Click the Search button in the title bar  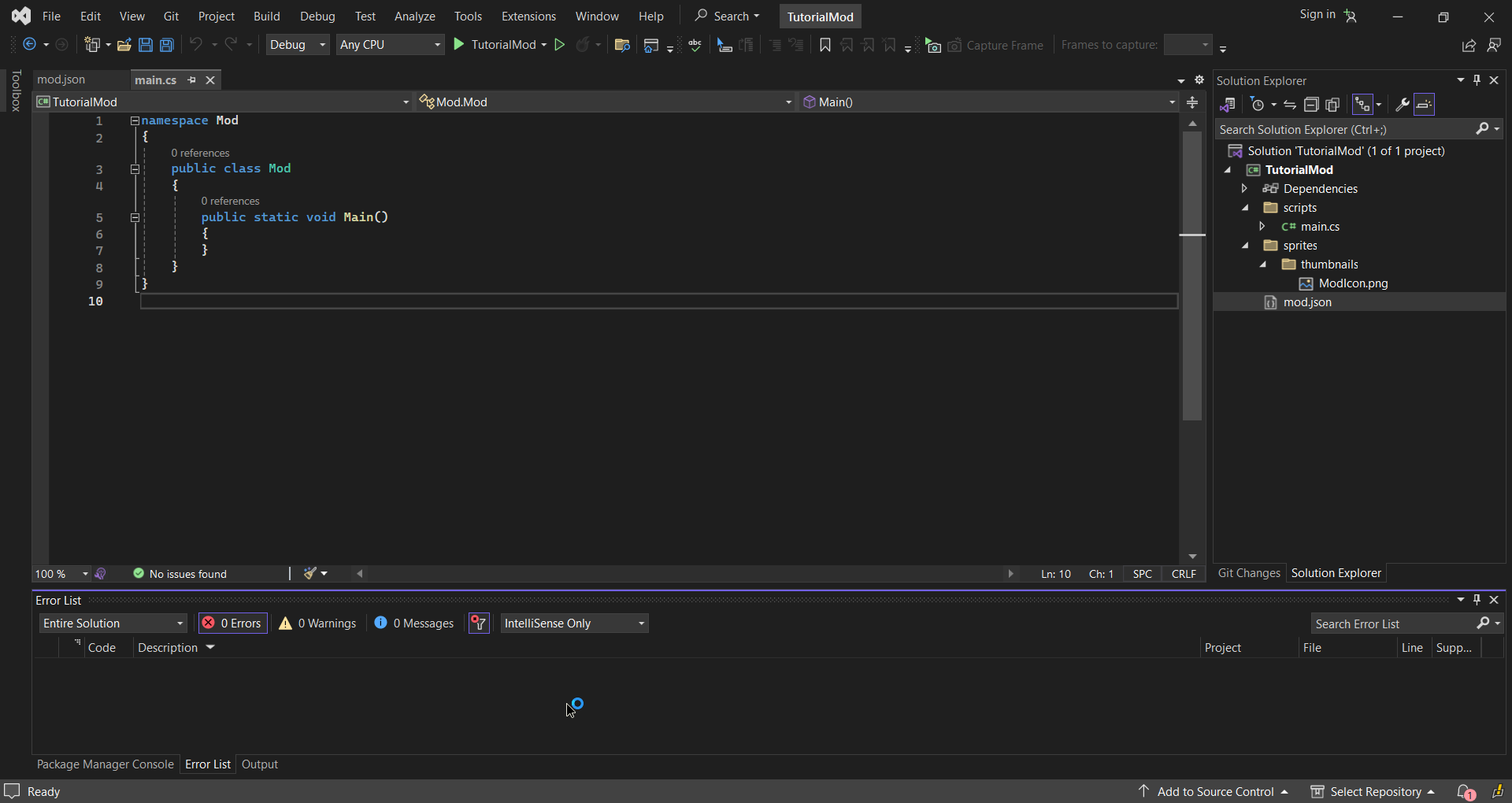coord(727,17)
